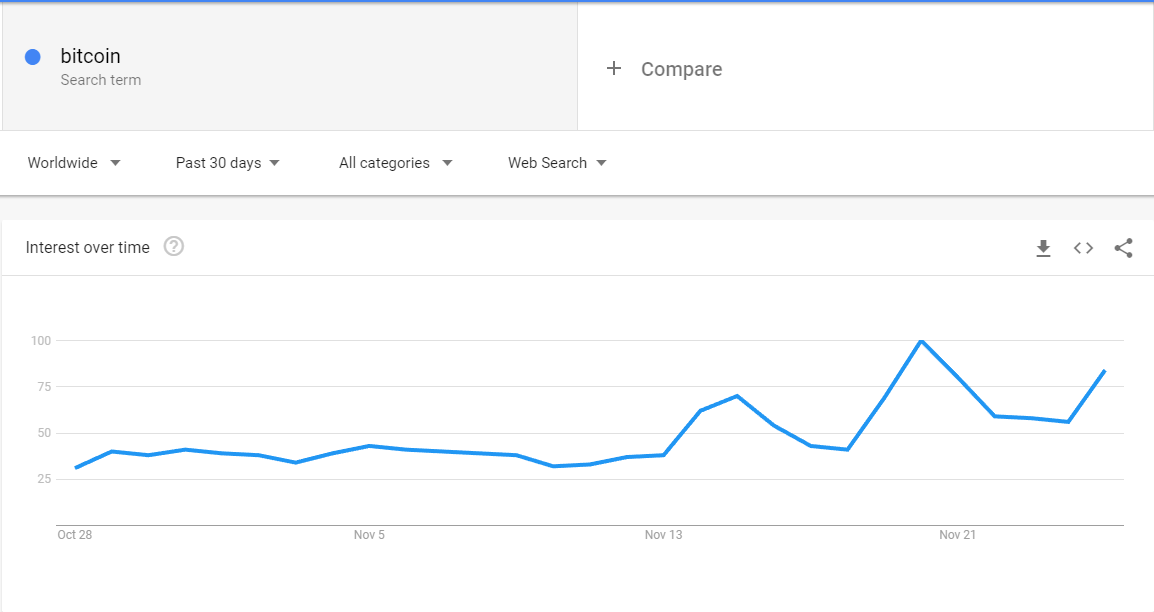Select the Nov 13 date label
Viewport: 1154px width, 612px height.
pos(663,535)
